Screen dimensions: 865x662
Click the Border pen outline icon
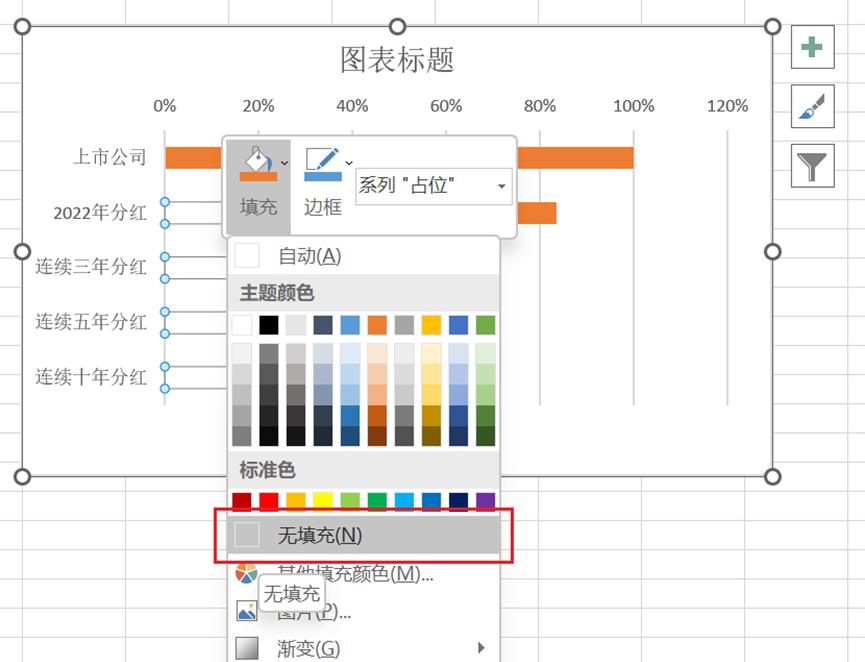coord(323,164)
